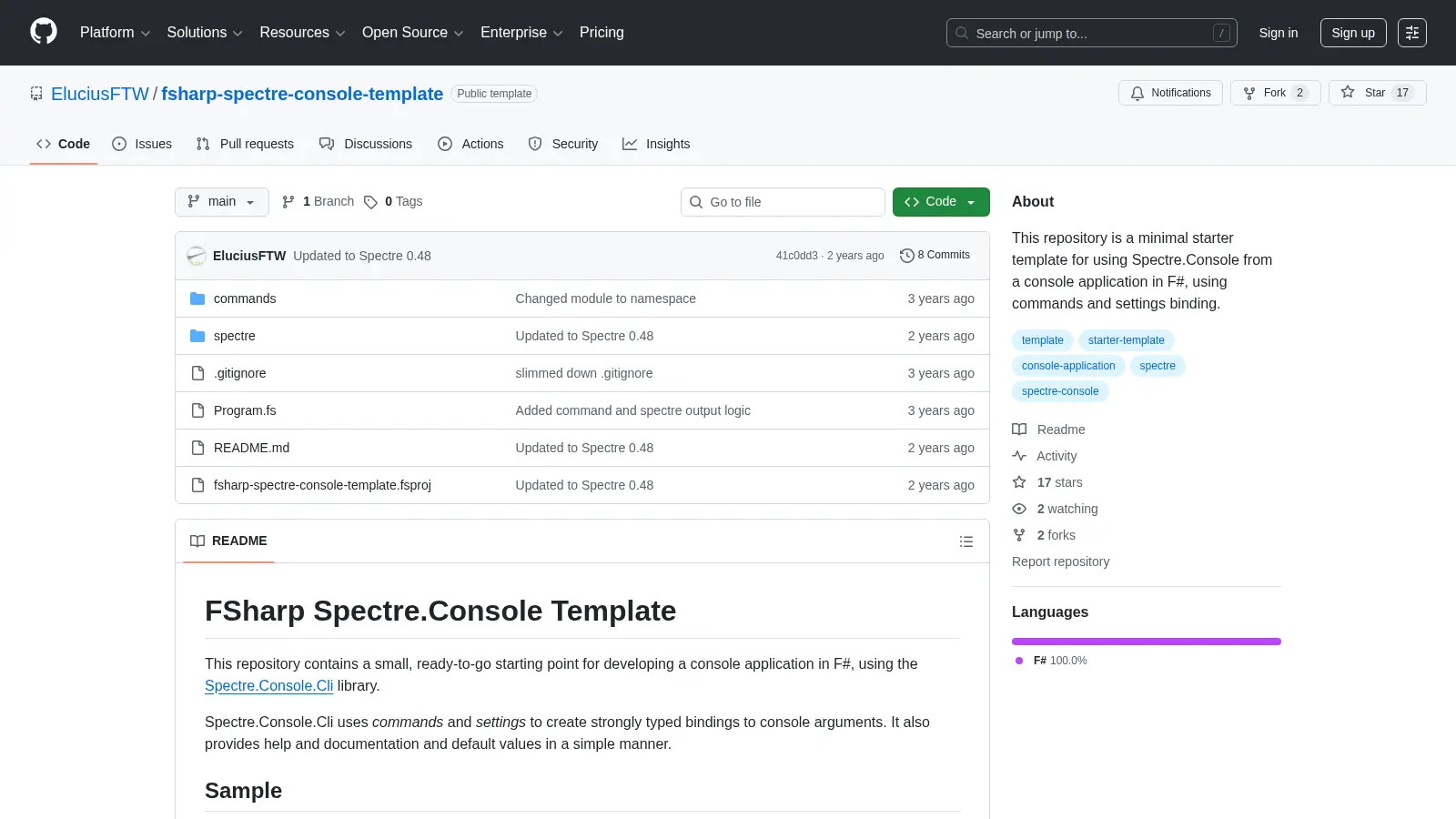Click the Report repository link
The width and height of the screenshot is (1456, 819).
coord(1060,561)
